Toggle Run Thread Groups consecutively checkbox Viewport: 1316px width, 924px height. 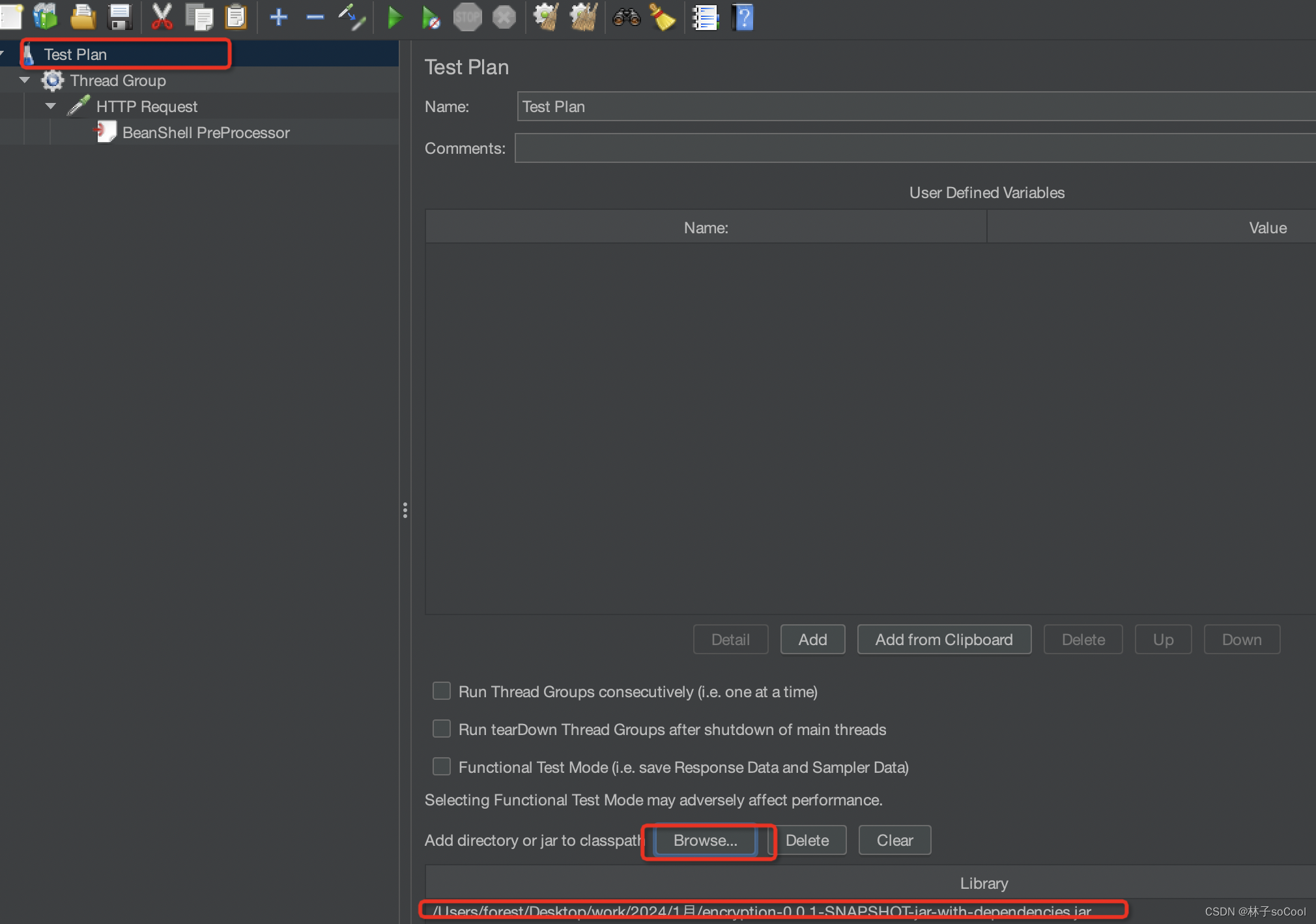[440, 691]
